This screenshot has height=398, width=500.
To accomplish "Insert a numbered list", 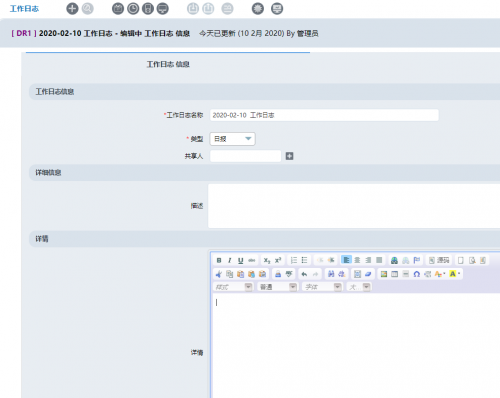I will point(294,260).
